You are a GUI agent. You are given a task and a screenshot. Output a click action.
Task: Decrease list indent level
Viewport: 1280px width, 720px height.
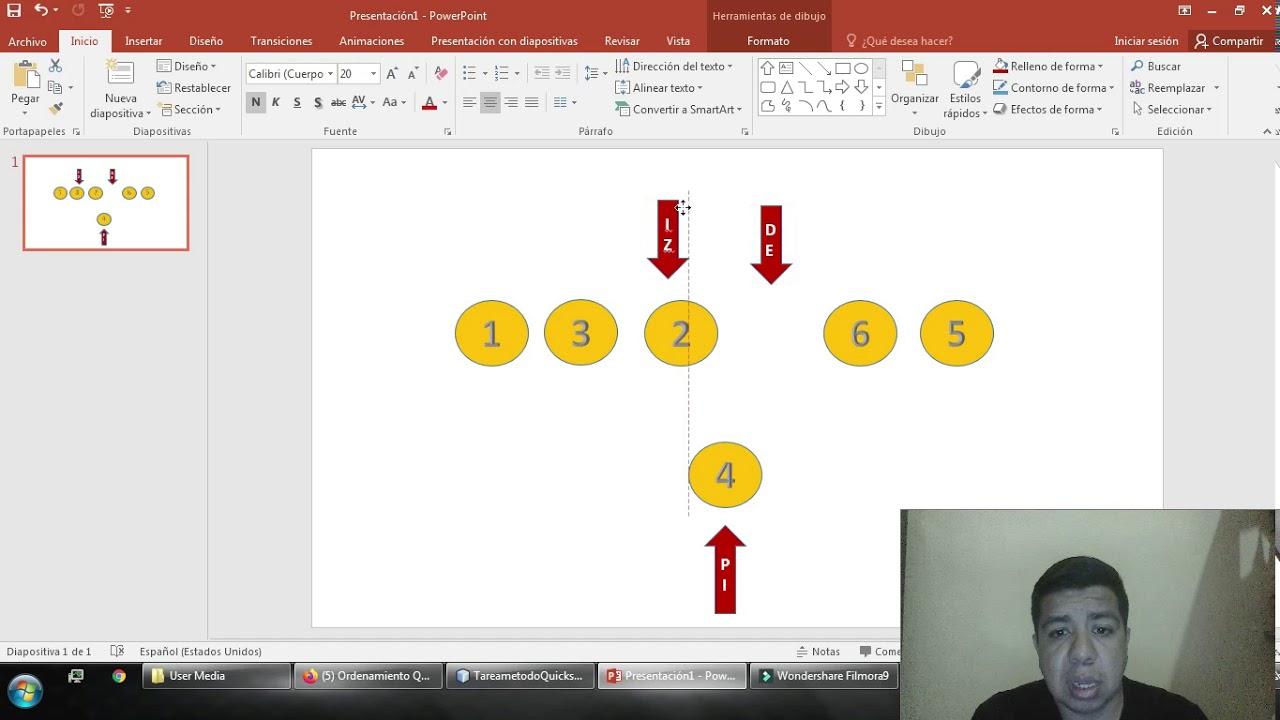[541, 74]
